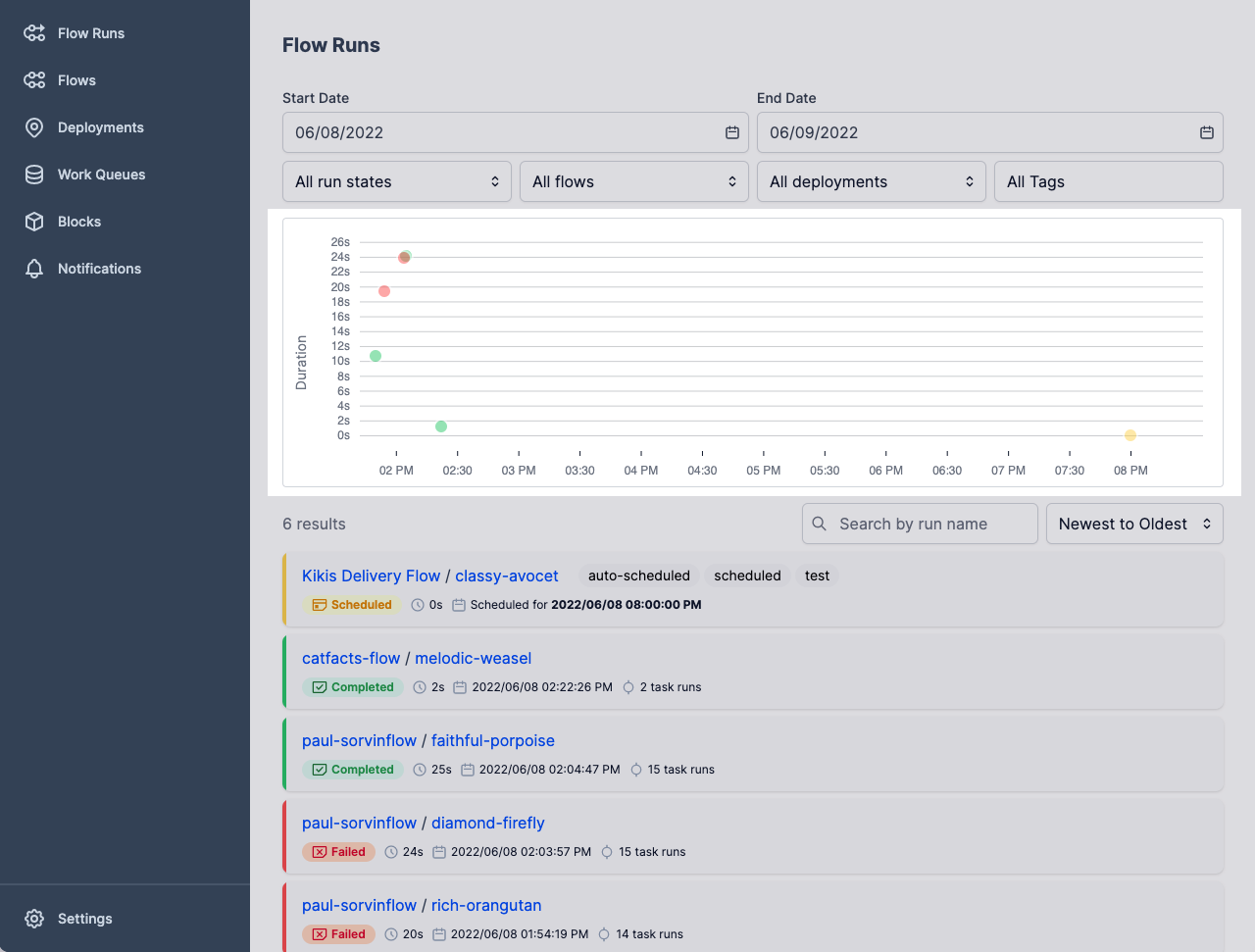Go to Deployments page

point(100,127)
